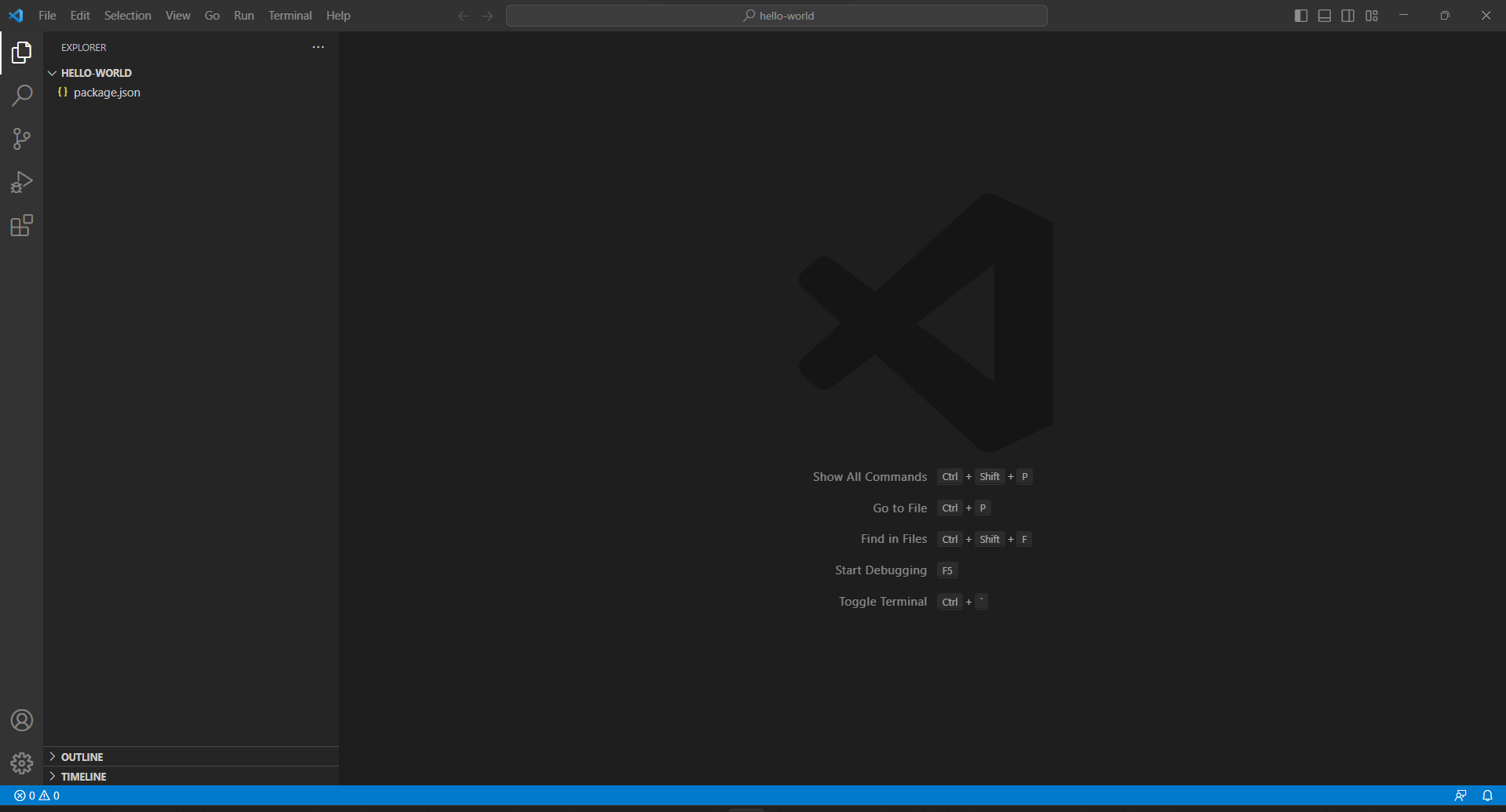Click the Accounts icon in the activity bar
Screen dimensions: 1506x812
[21, 719]
